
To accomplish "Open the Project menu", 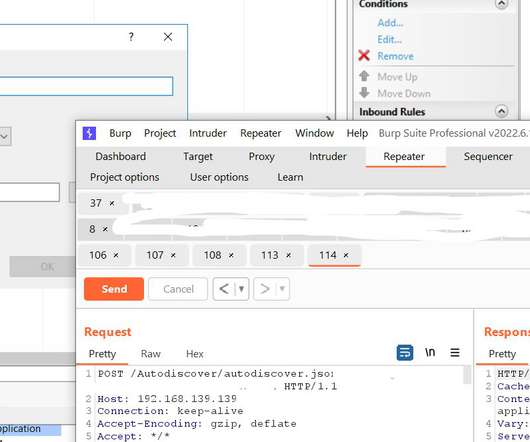I will [160, 133].
